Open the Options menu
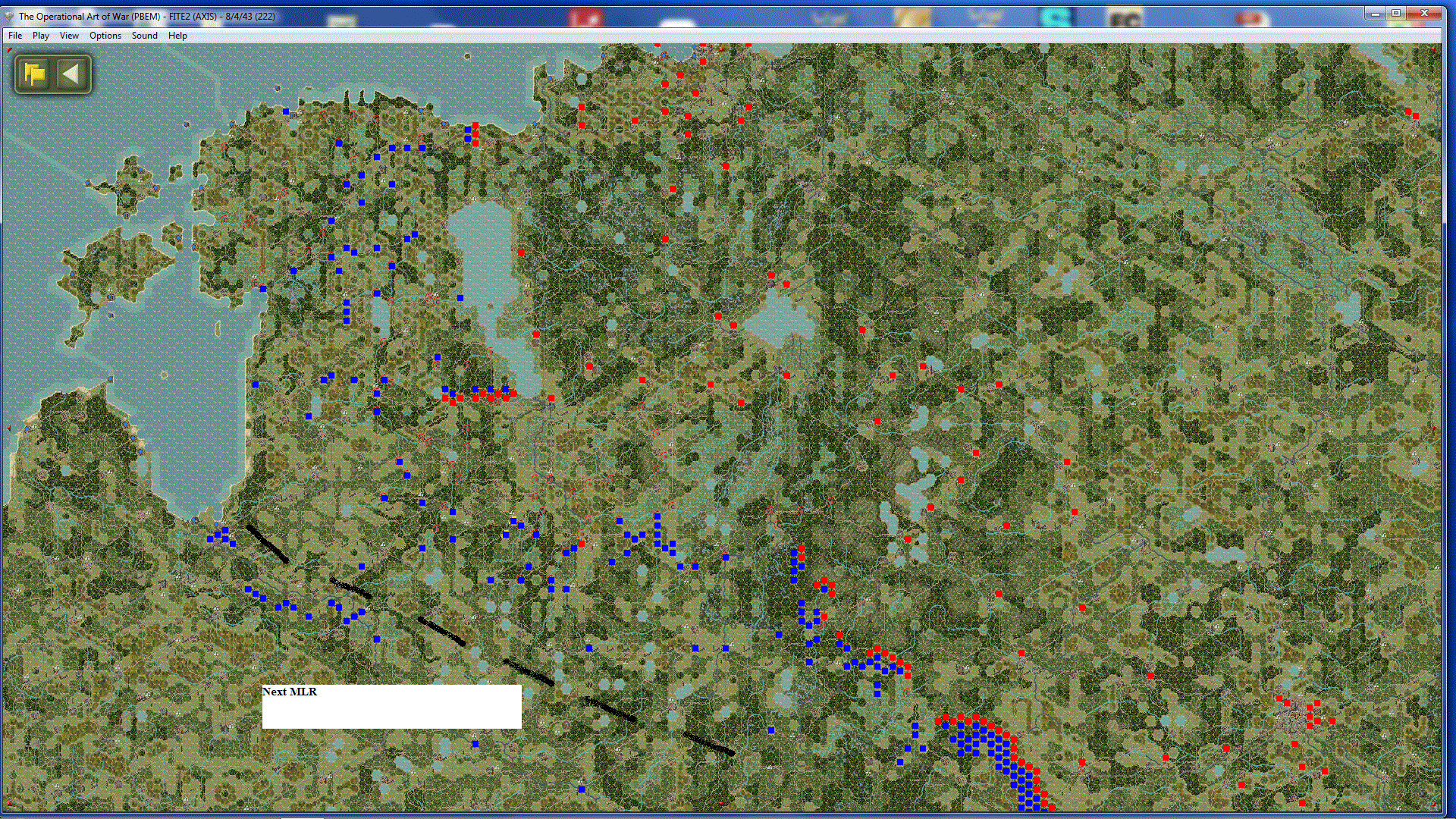 pos(105,36)
